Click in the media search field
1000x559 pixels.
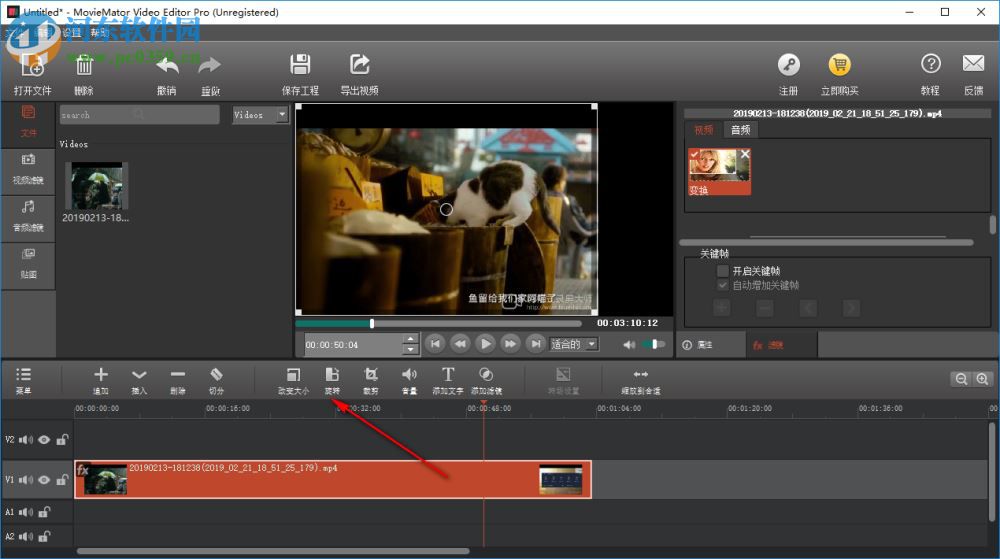pyautogui.click(x=140, y=115)
